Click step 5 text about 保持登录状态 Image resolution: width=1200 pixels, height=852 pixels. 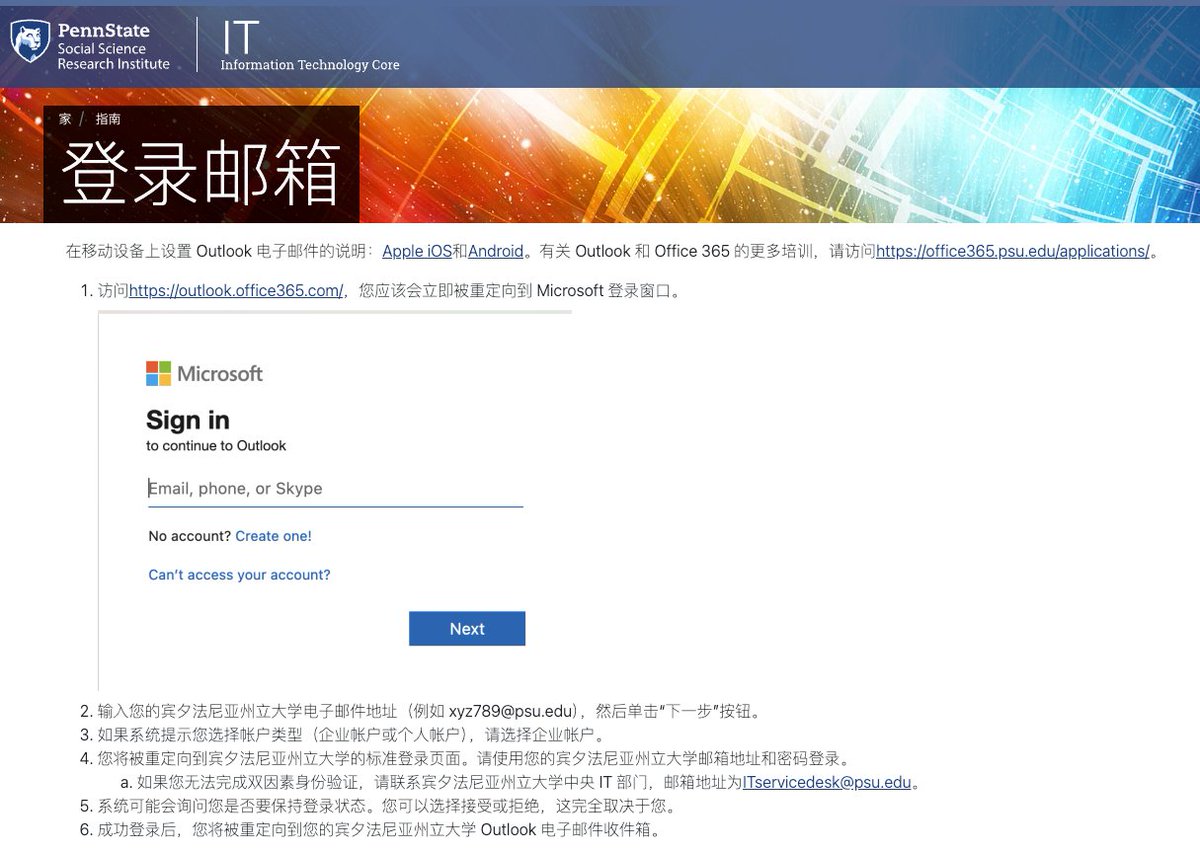point(387,806)
